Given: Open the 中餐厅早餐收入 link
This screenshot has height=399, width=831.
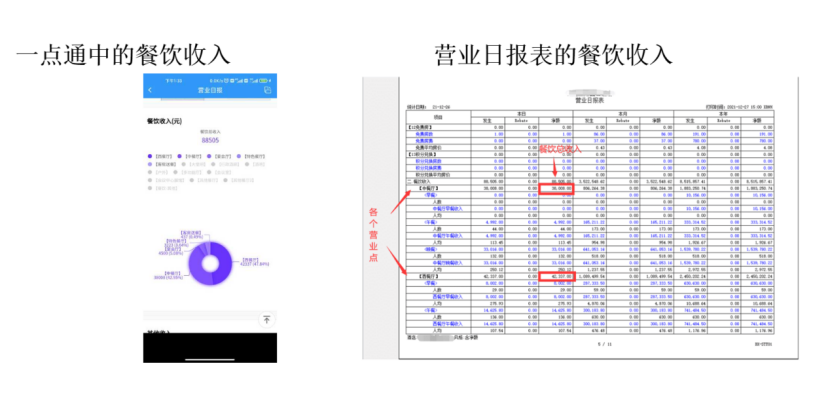Looking at the screenshot, I should point(447,209).
